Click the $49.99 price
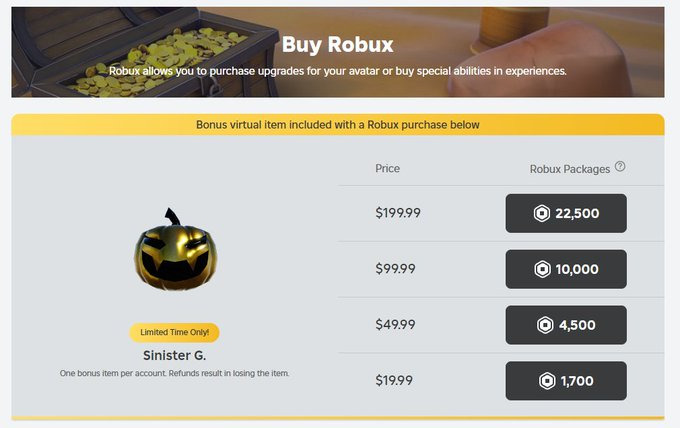Image resolution: width=680 pixels, height=428 pixels. (394, 325)
